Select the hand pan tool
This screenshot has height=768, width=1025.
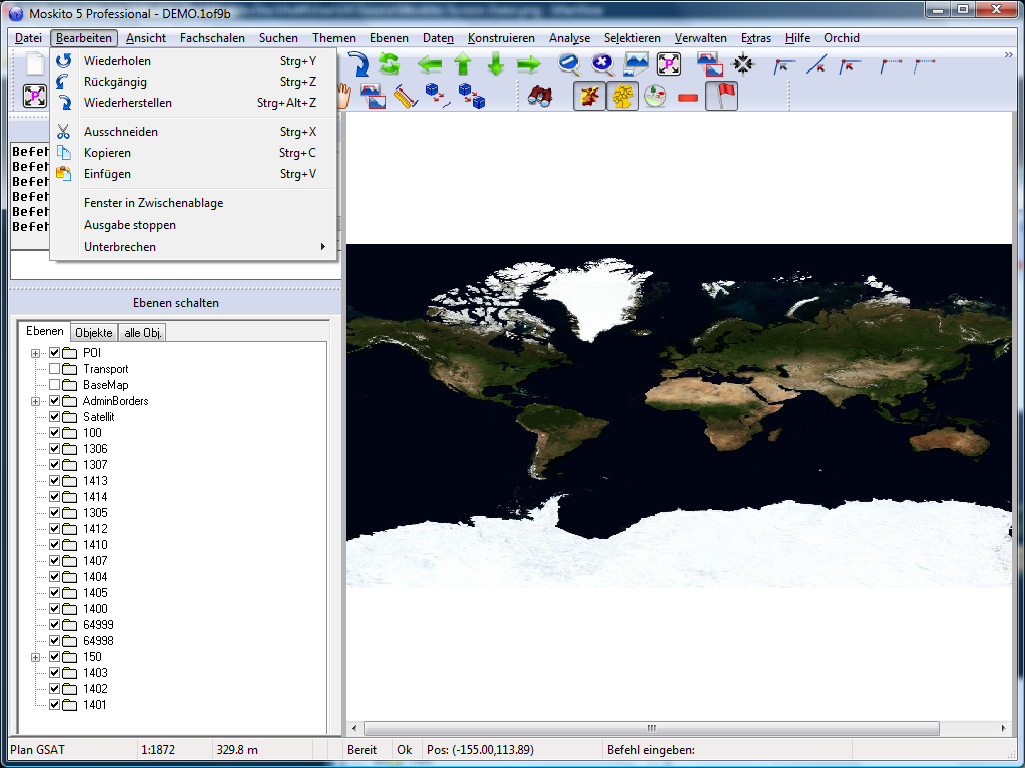pyautogui.click(x=343, y=97)
